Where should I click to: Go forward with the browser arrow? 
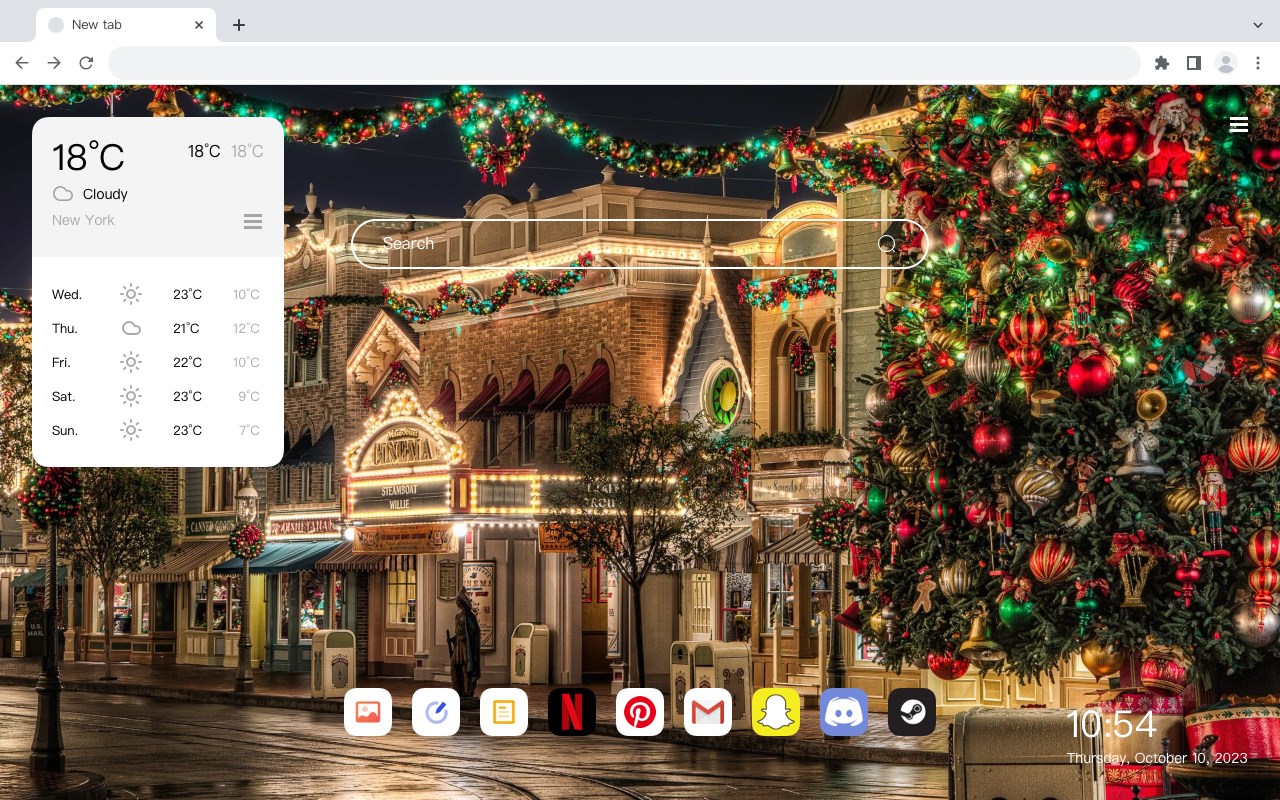pos(54,63)
